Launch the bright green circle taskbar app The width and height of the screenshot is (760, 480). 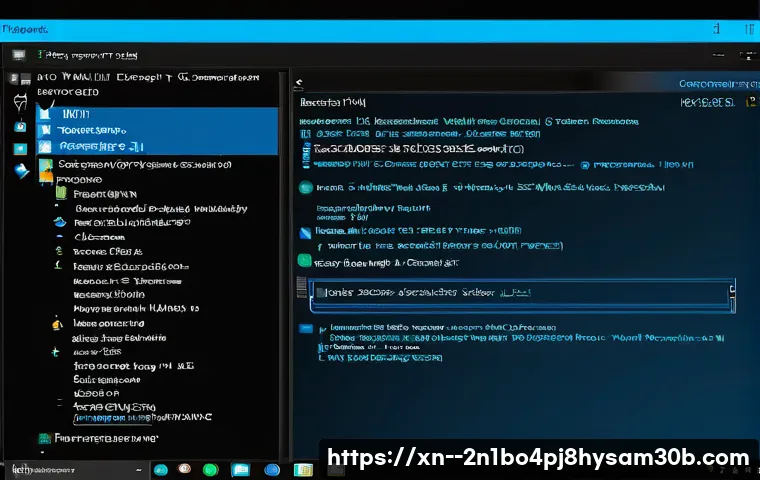click(x=210, y=469)
